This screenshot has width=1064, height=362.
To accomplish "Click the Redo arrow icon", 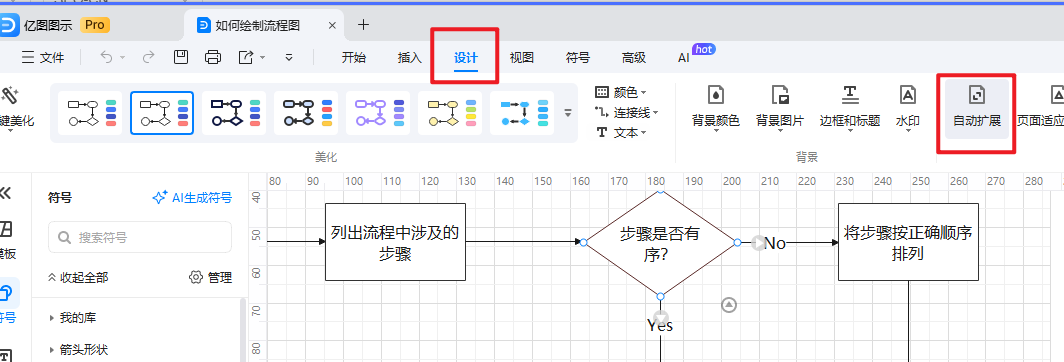I will (x=149, y=57).
